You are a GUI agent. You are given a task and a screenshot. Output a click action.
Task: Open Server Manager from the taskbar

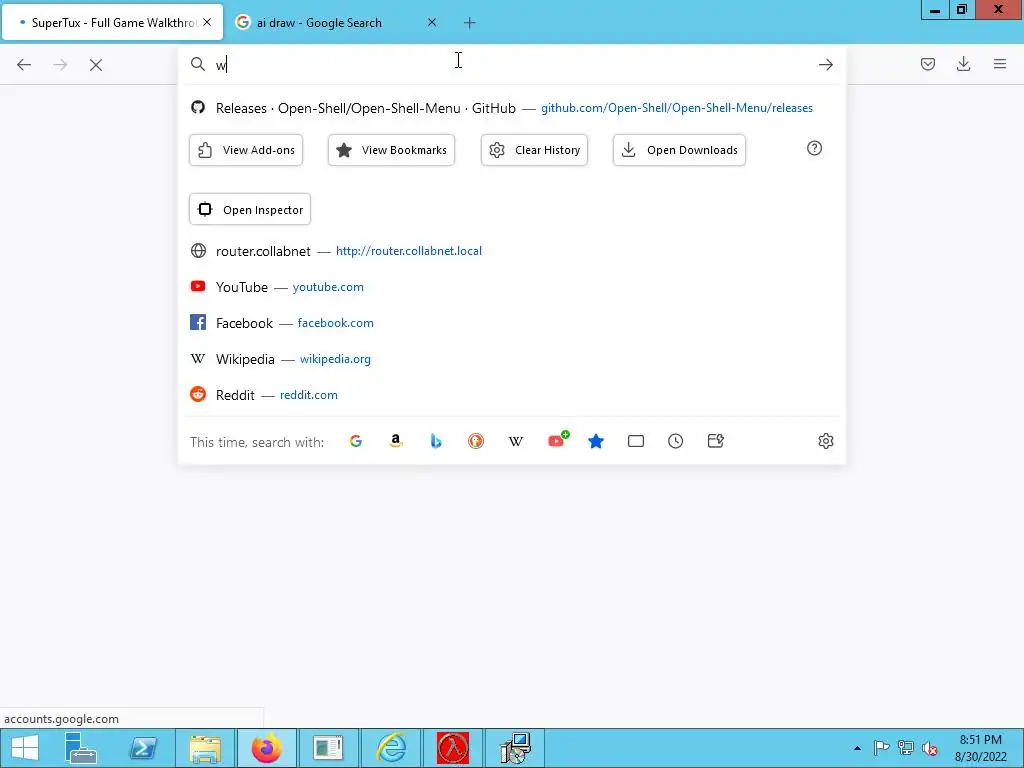(82, 748)
